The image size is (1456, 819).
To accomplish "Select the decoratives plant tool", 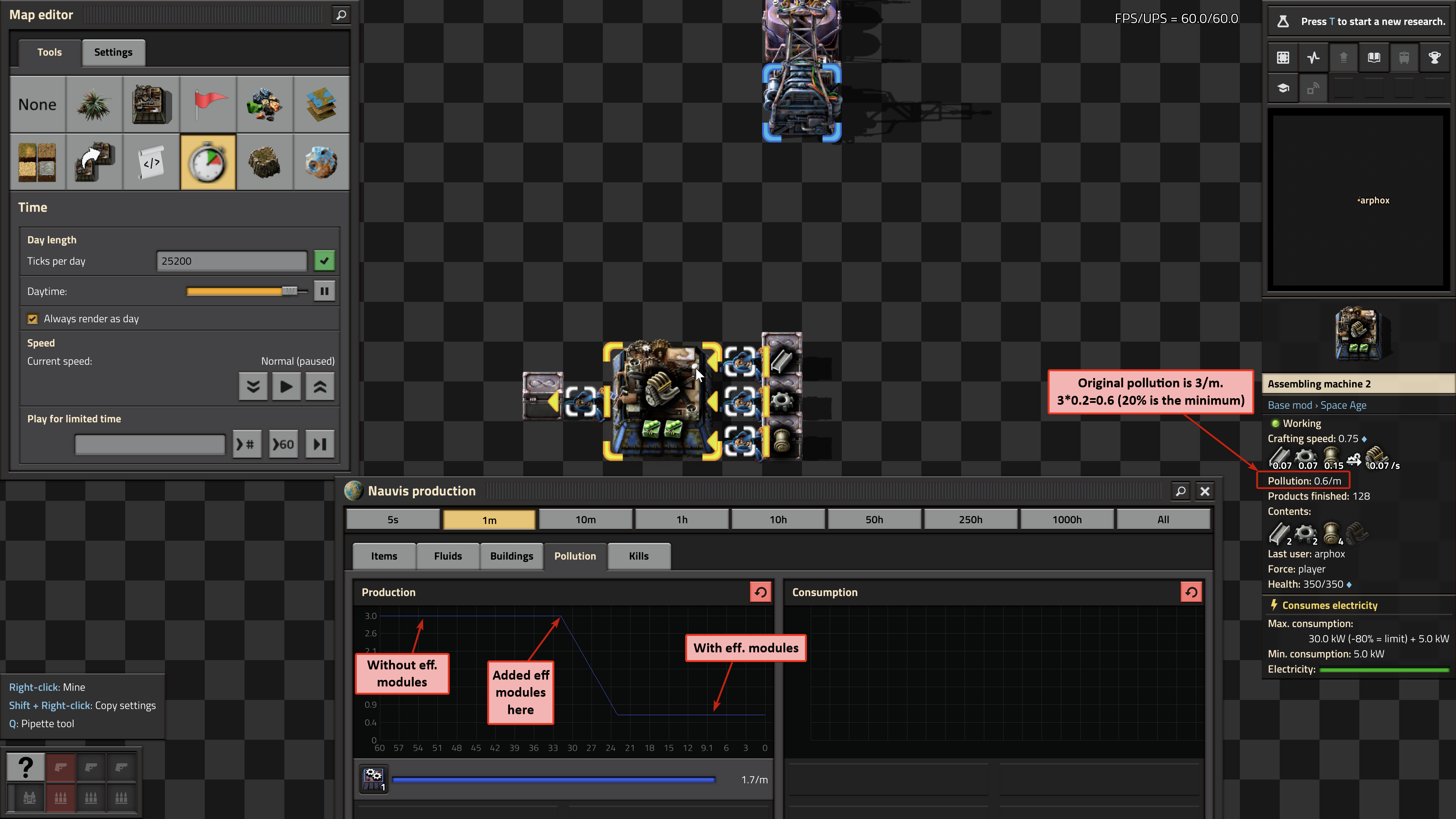I will (94, 105).
